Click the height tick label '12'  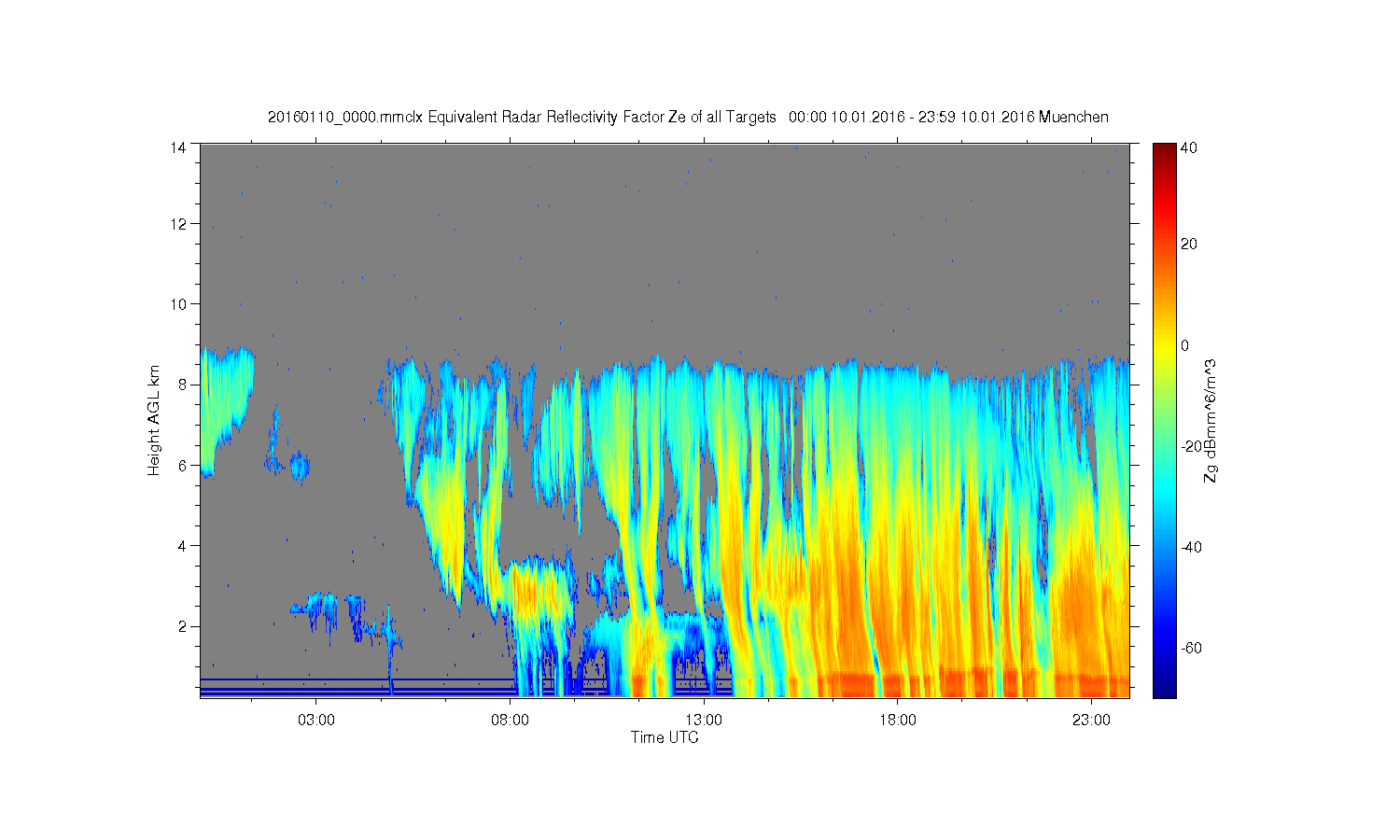178,224
